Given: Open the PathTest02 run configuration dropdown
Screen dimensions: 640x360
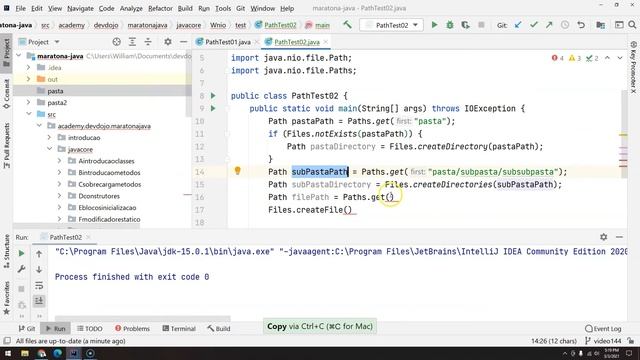Looking at the screenshot, I should (391, 25).
